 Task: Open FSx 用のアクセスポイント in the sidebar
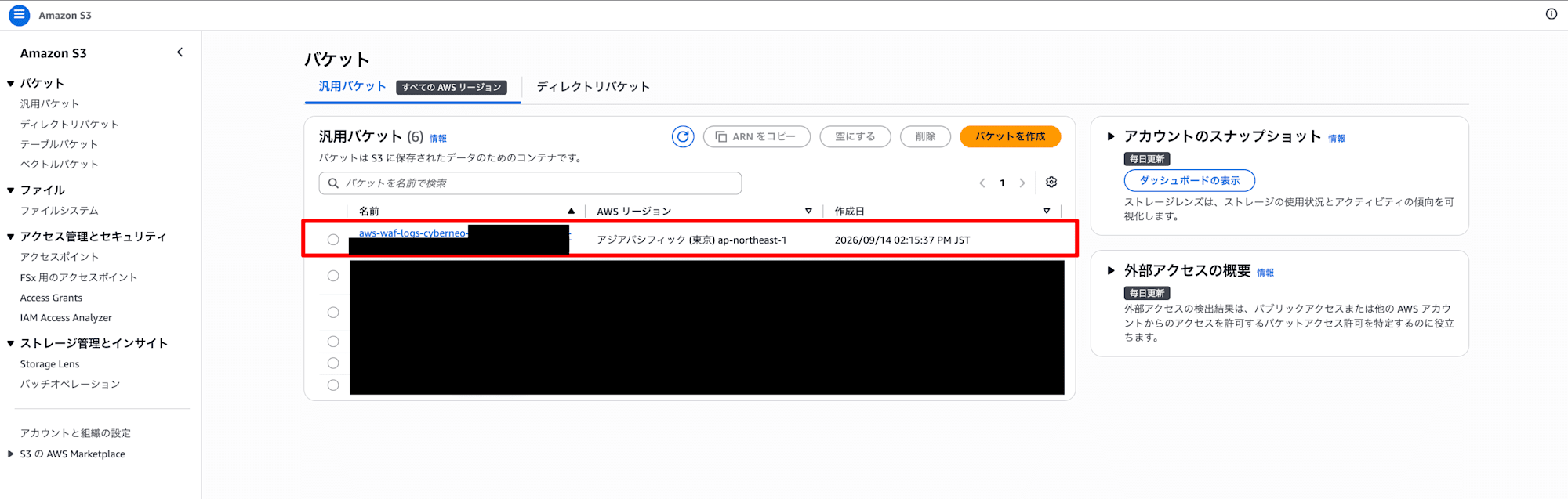(78, 277)
